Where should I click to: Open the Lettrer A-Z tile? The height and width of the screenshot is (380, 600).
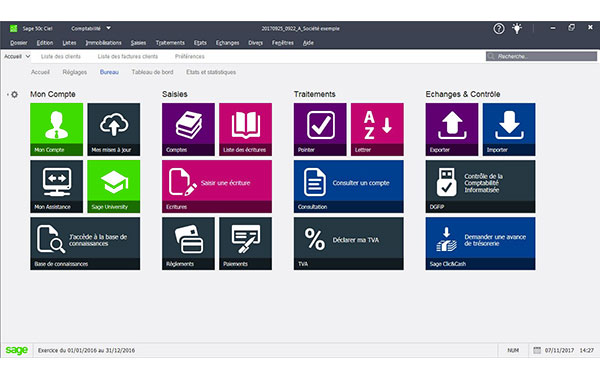click(x=377, y=129)
